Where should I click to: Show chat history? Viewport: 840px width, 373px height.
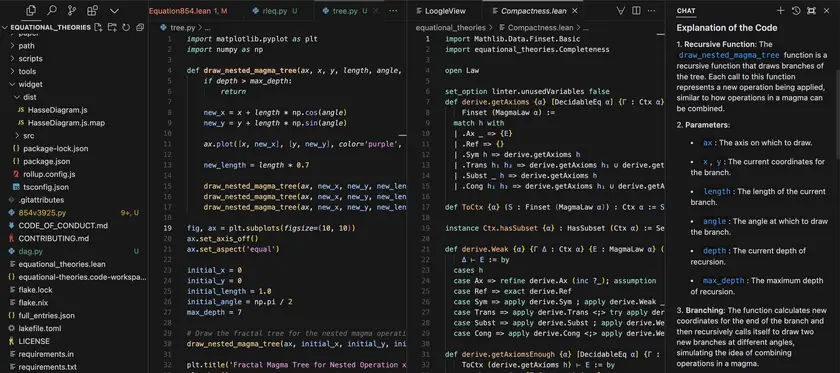pos(796,11)
